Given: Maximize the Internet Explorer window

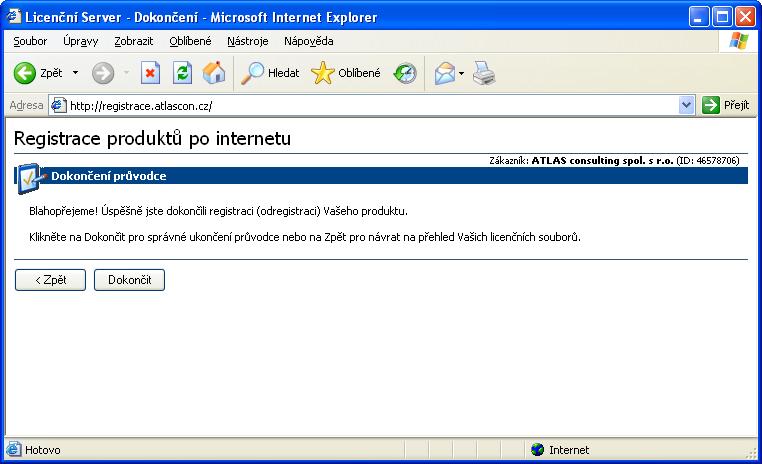Looking at the screenshot, I should (722, 17).
